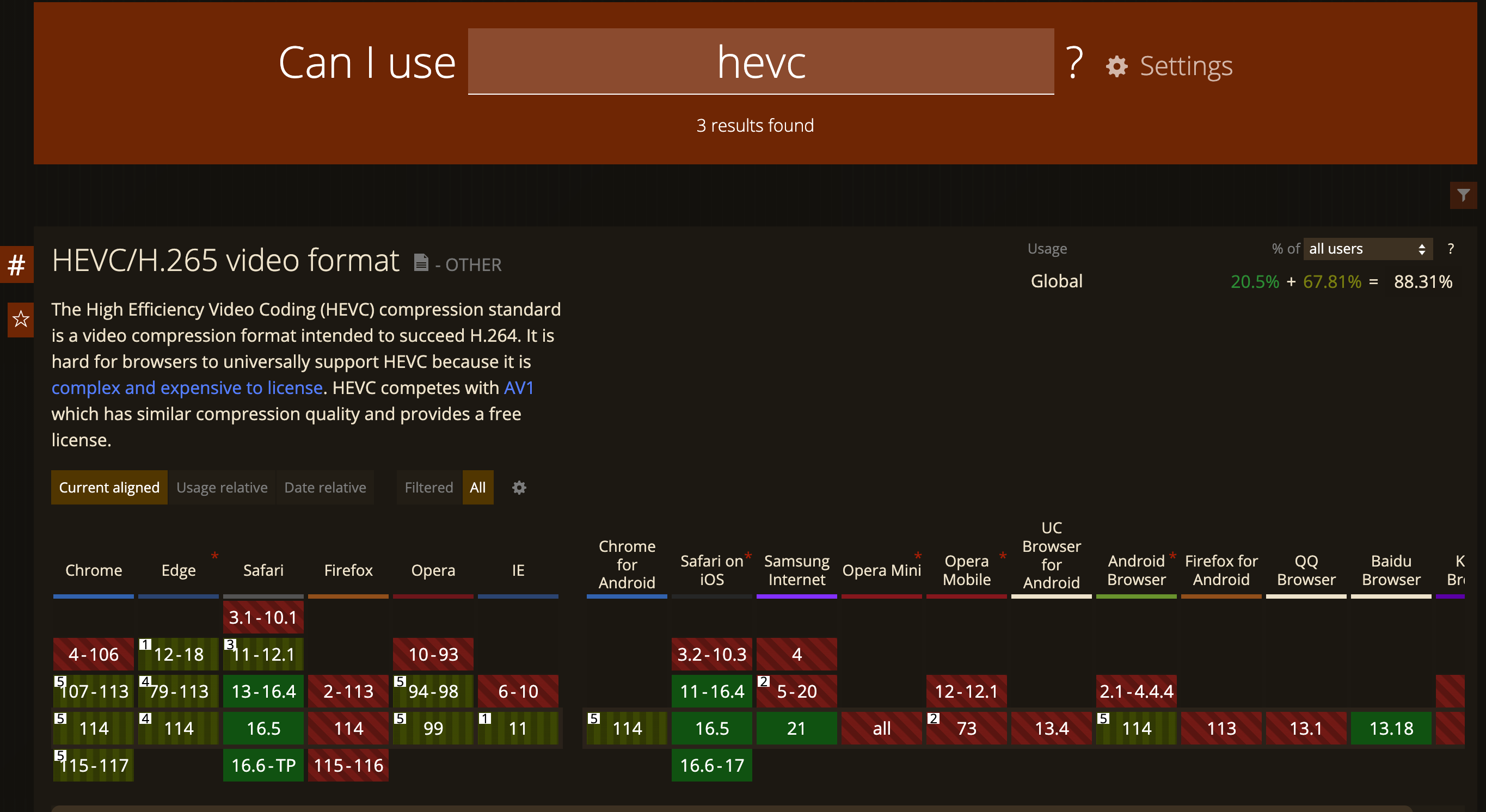Toggle the Filtered browsers view

coord(429,487)
